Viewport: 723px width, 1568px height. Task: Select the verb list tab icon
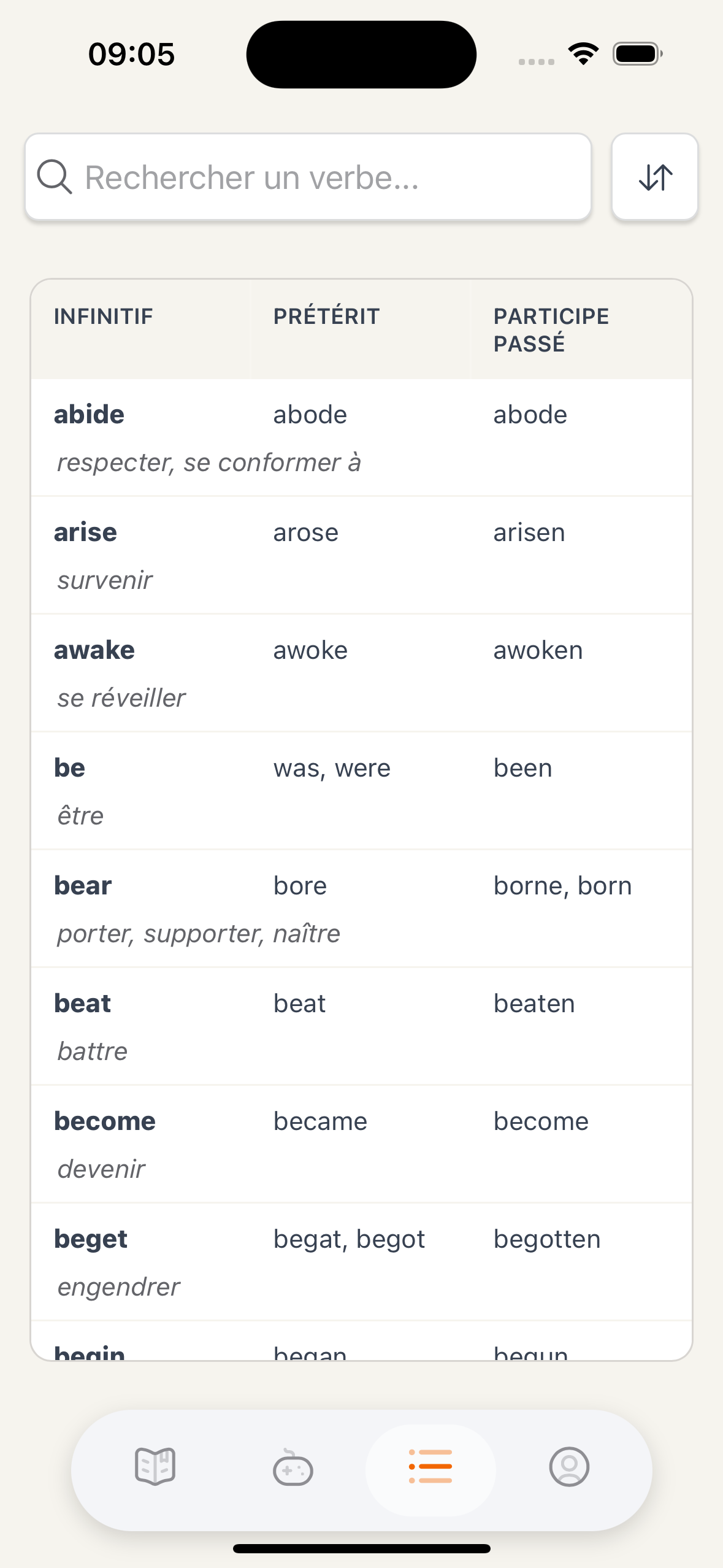(x=430, y=1467)
